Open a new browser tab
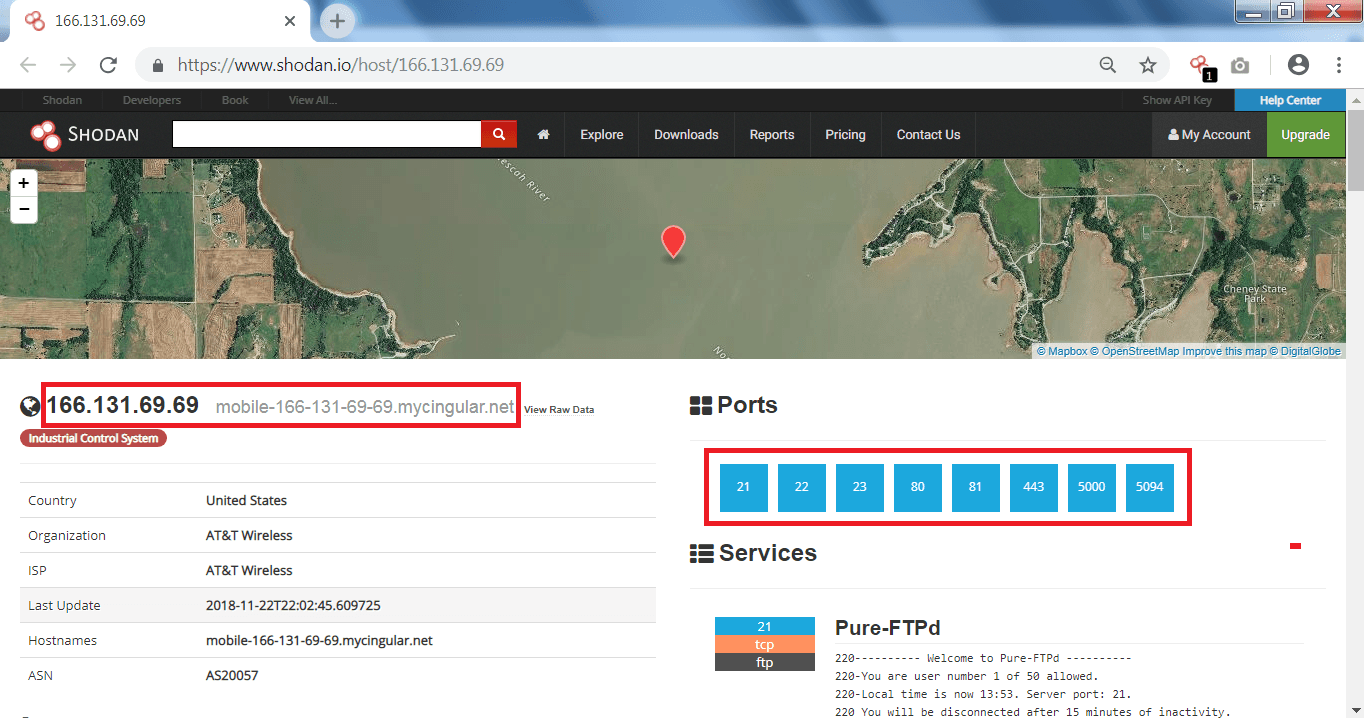Image resolution: width=1364 pixels, height=718 pixels. click(338, 20)
